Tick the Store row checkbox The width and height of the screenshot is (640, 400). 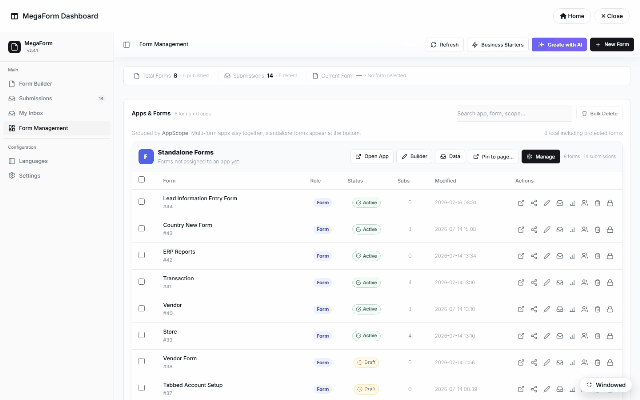142,335
